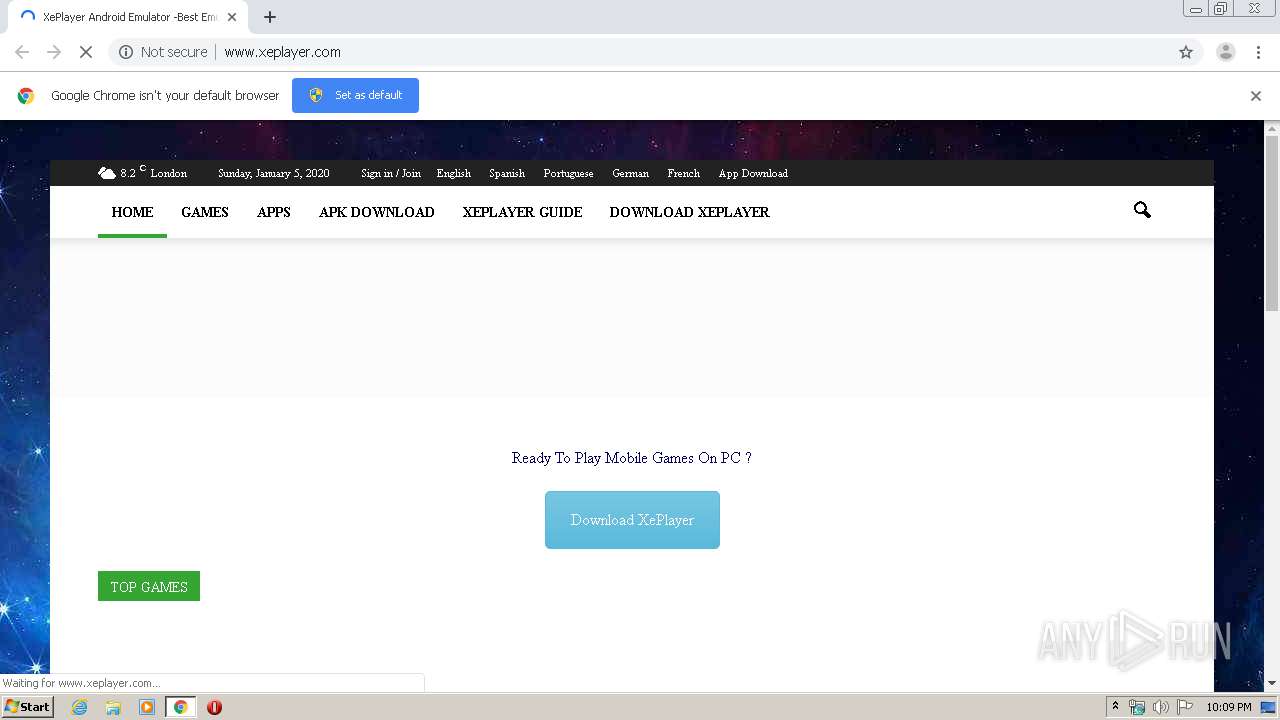Viewport: 1280px width, 720px height.
Task: Open the Chrome profile avatar icon
Action: click(x=1225, y=52)
